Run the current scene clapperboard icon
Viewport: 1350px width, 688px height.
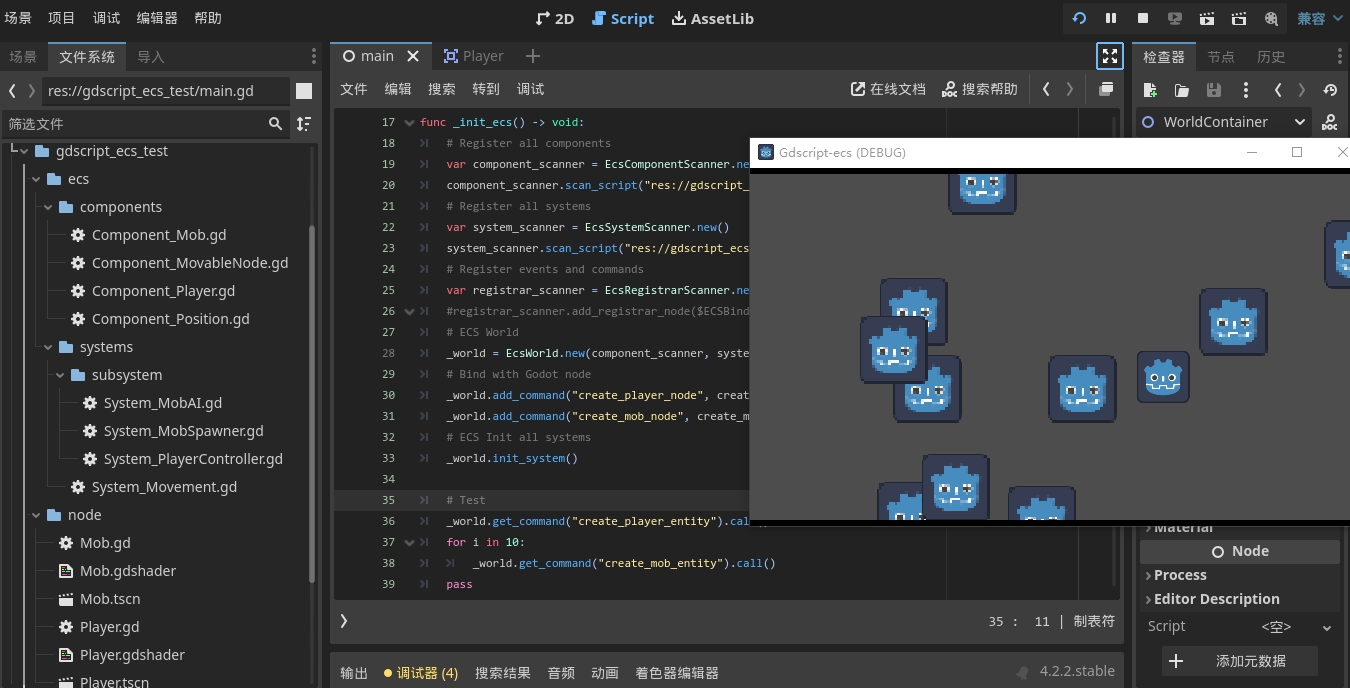tap(1207, 18)
